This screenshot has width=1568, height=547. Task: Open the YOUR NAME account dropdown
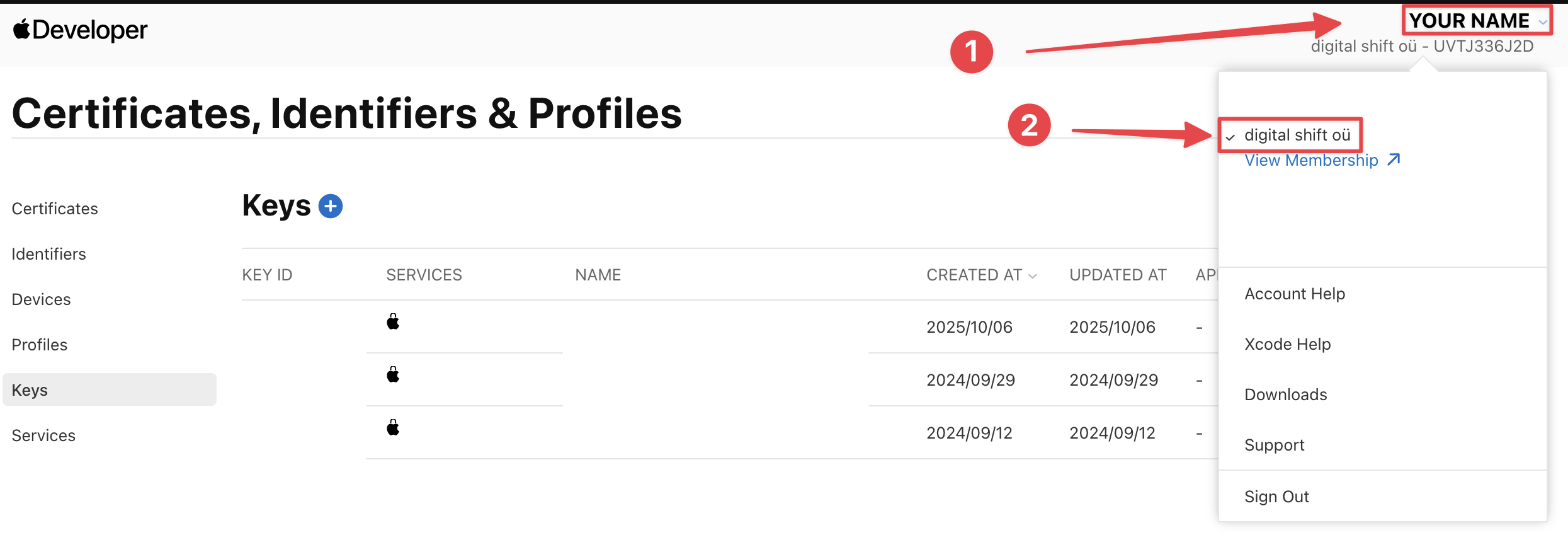[x=1476, y=21]
